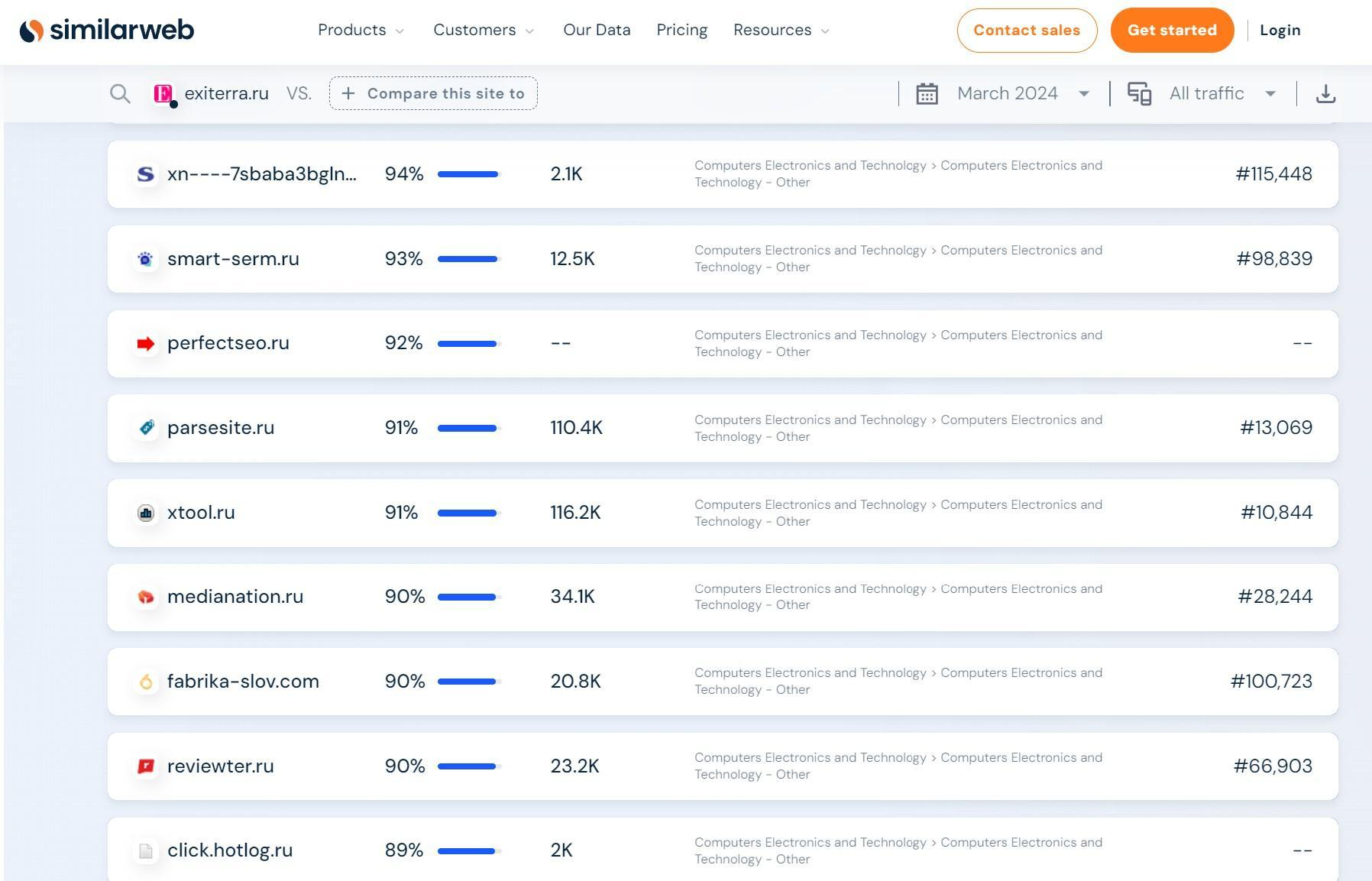Click the Similarweb logo
Image resolution: width=1372 pixels, height=881 pixels.
107,31
